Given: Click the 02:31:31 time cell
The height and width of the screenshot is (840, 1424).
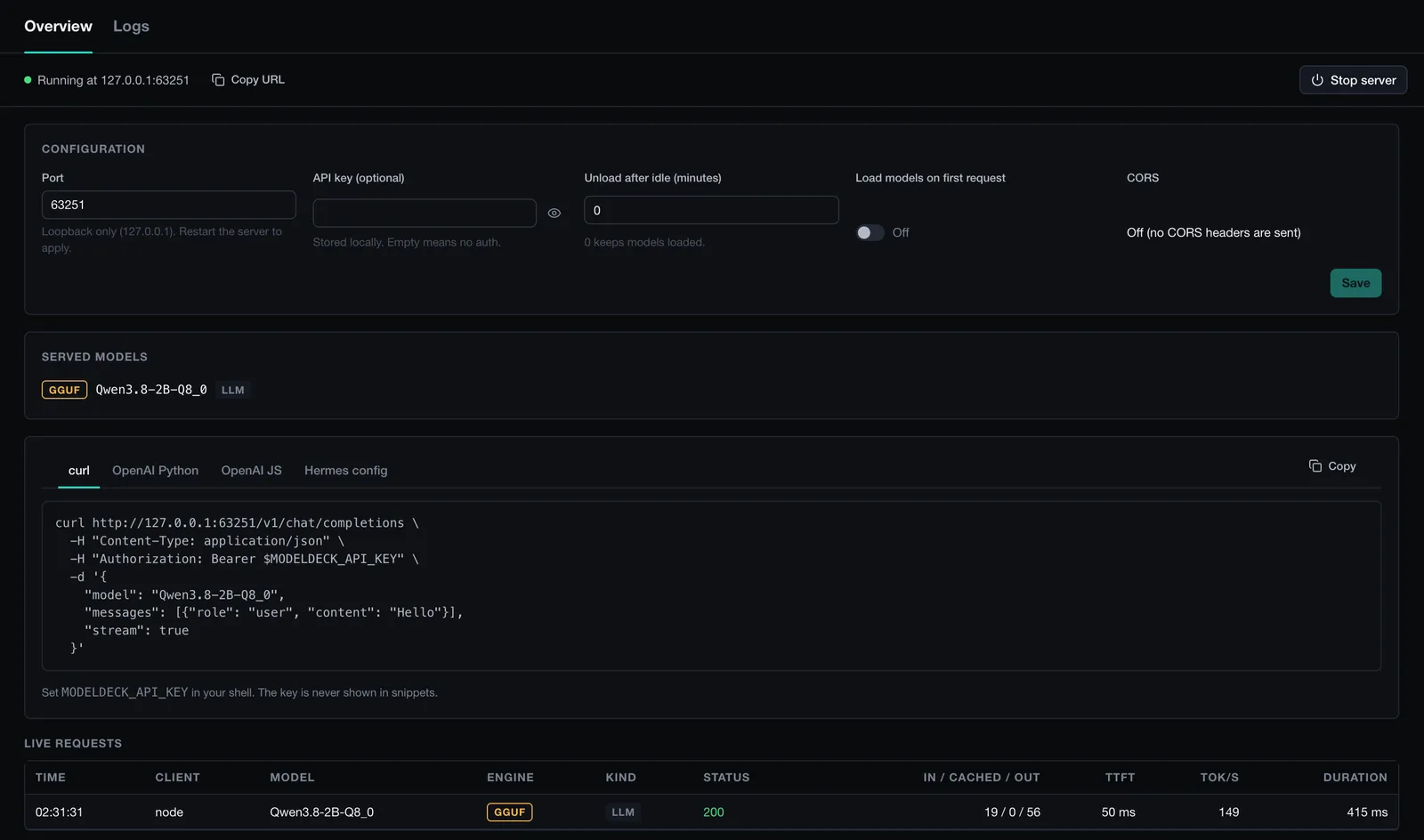Looking at the screenshot, I should click(x=59, y=812).
